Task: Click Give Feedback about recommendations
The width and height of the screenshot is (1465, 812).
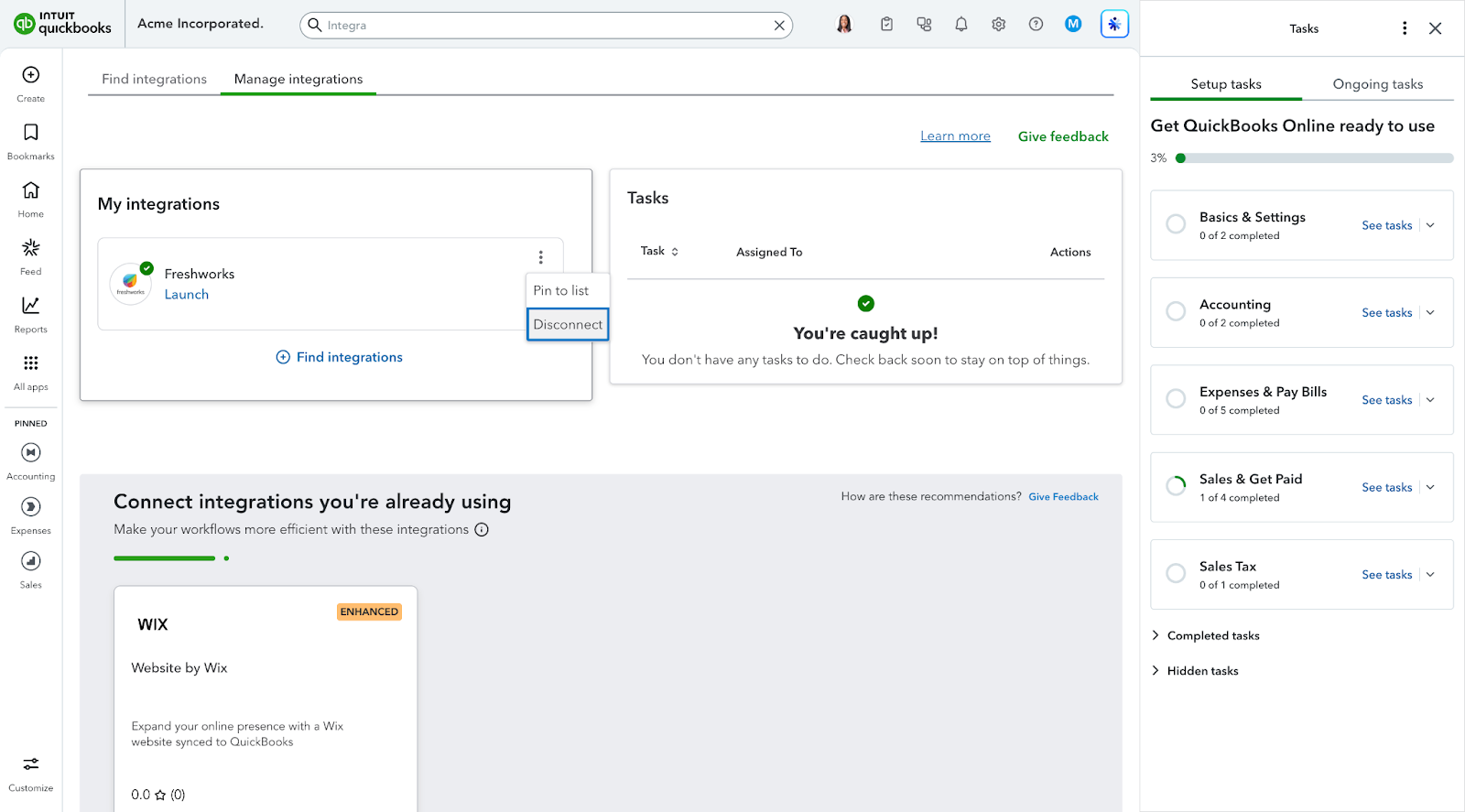Action: 1063,497
